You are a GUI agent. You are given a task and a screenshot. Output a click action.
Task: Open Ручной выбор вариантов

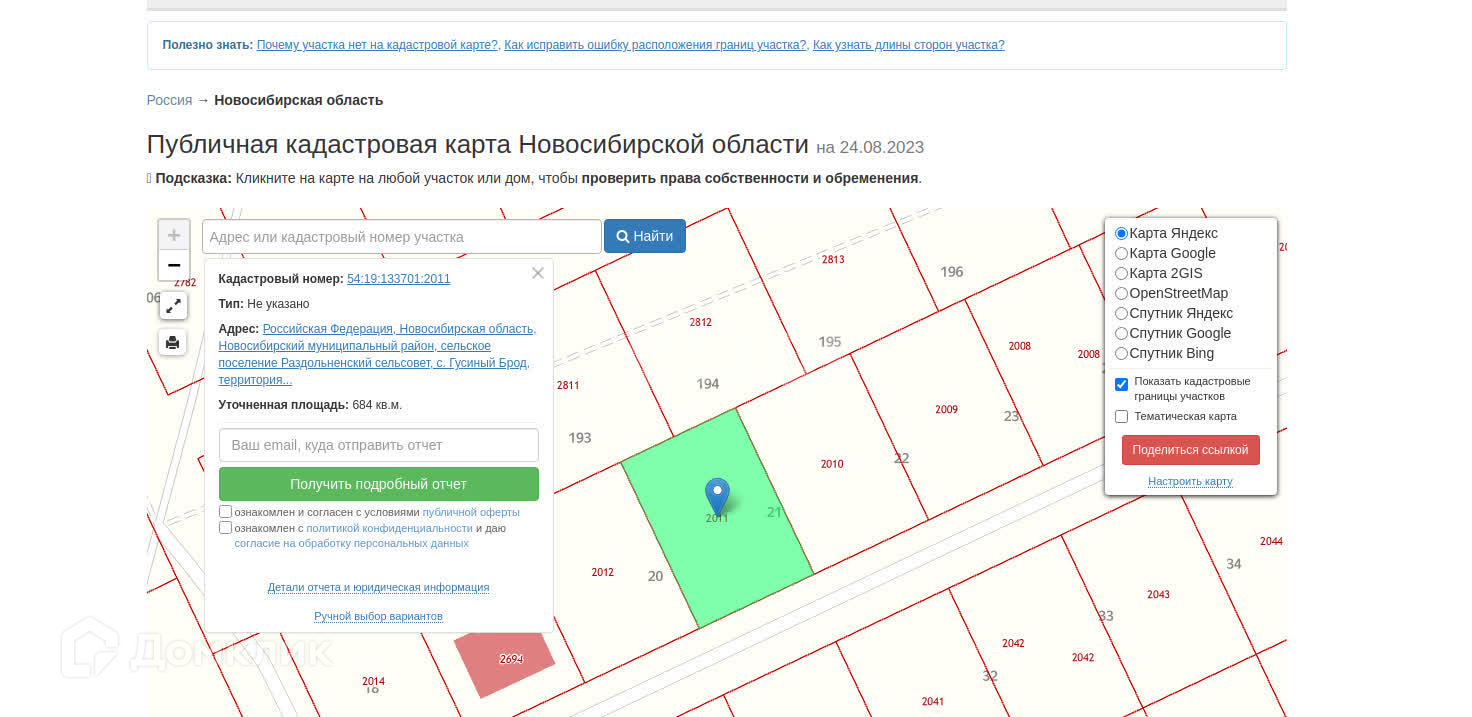click(x=378, y=616)
